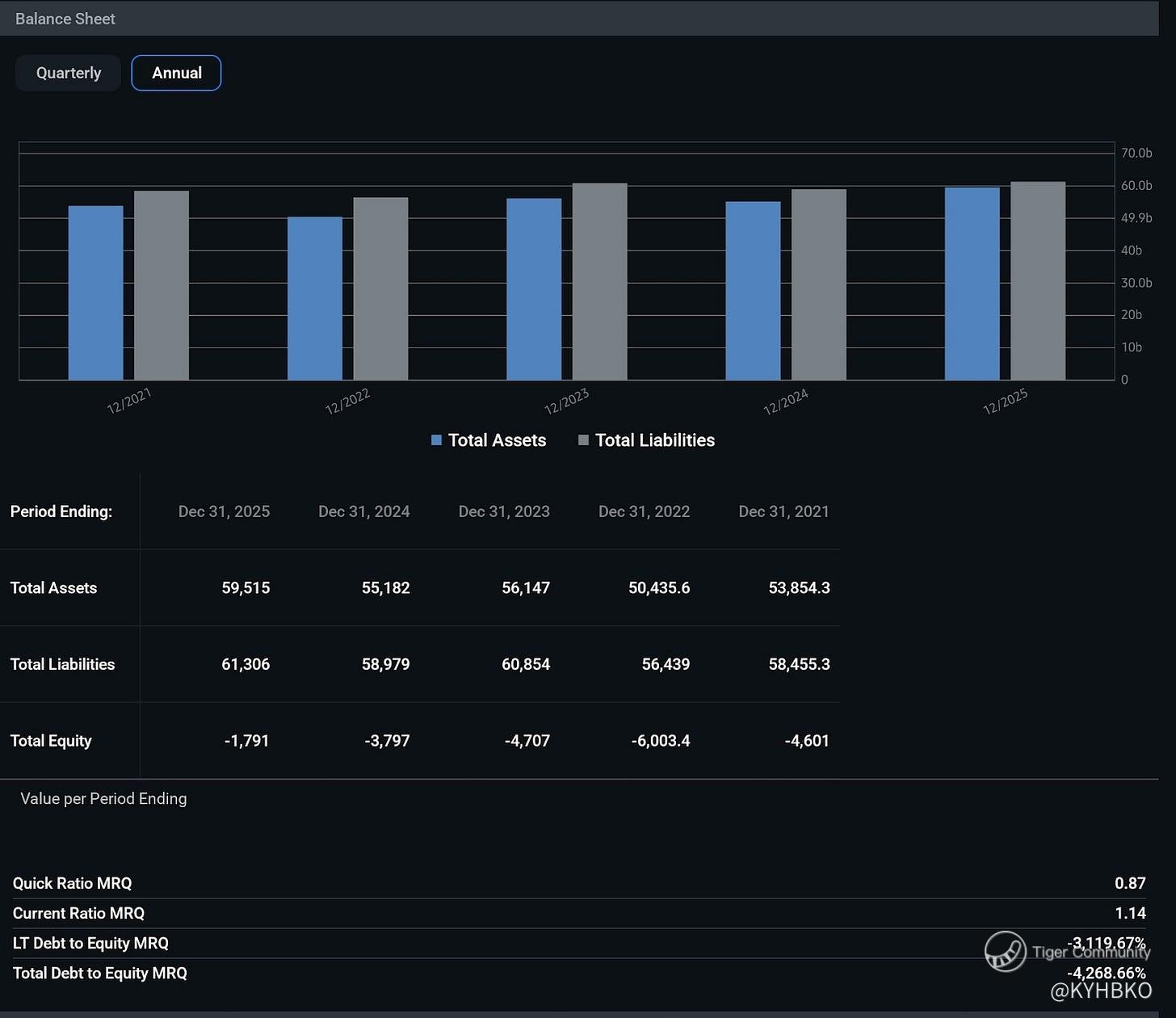The height and width of the screenshot is (1018, 1176).
Task: Click Total Liabilities value 56,439
Action: tap(666, 664)
